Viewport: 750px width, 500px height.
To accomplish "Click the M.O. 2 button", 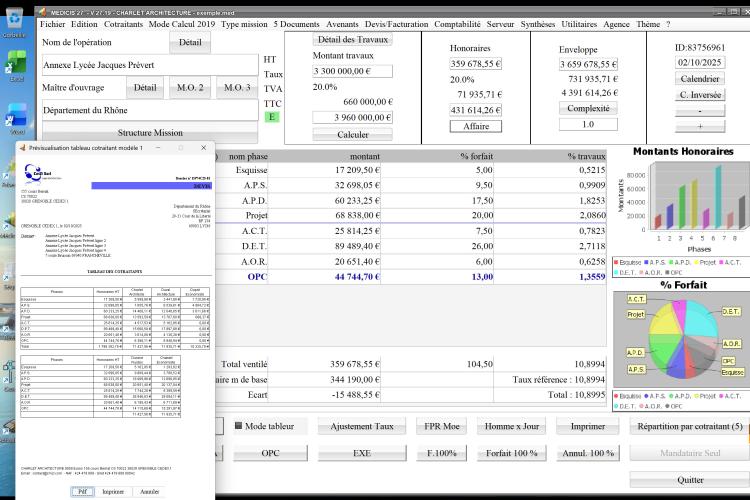I will pyautogui.click(x=190, y=88).
